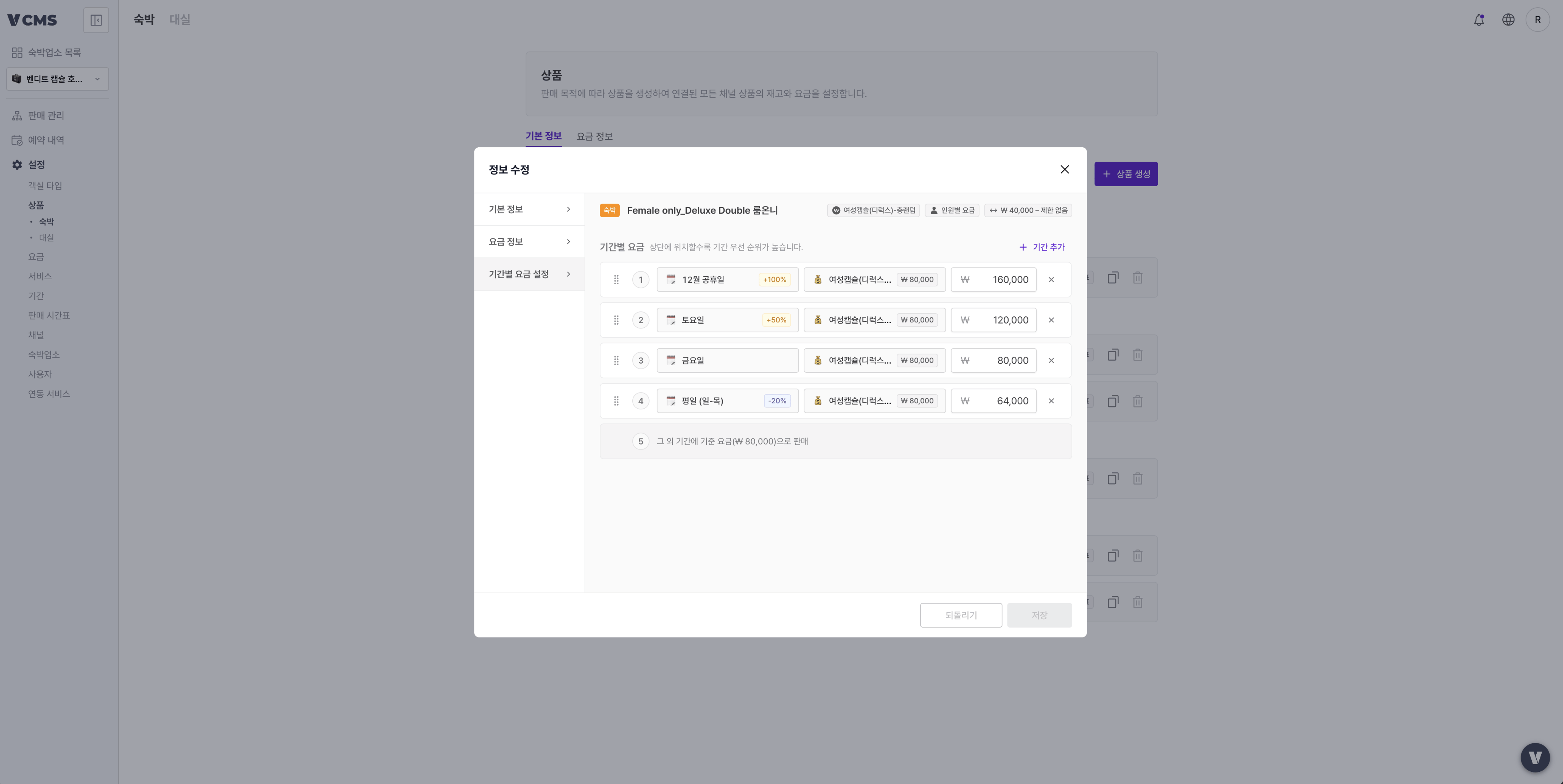The height and width of the screenshot is (784, 1563).
Task: Click the 설정 gear icon
Action: [x=17, y=164]
